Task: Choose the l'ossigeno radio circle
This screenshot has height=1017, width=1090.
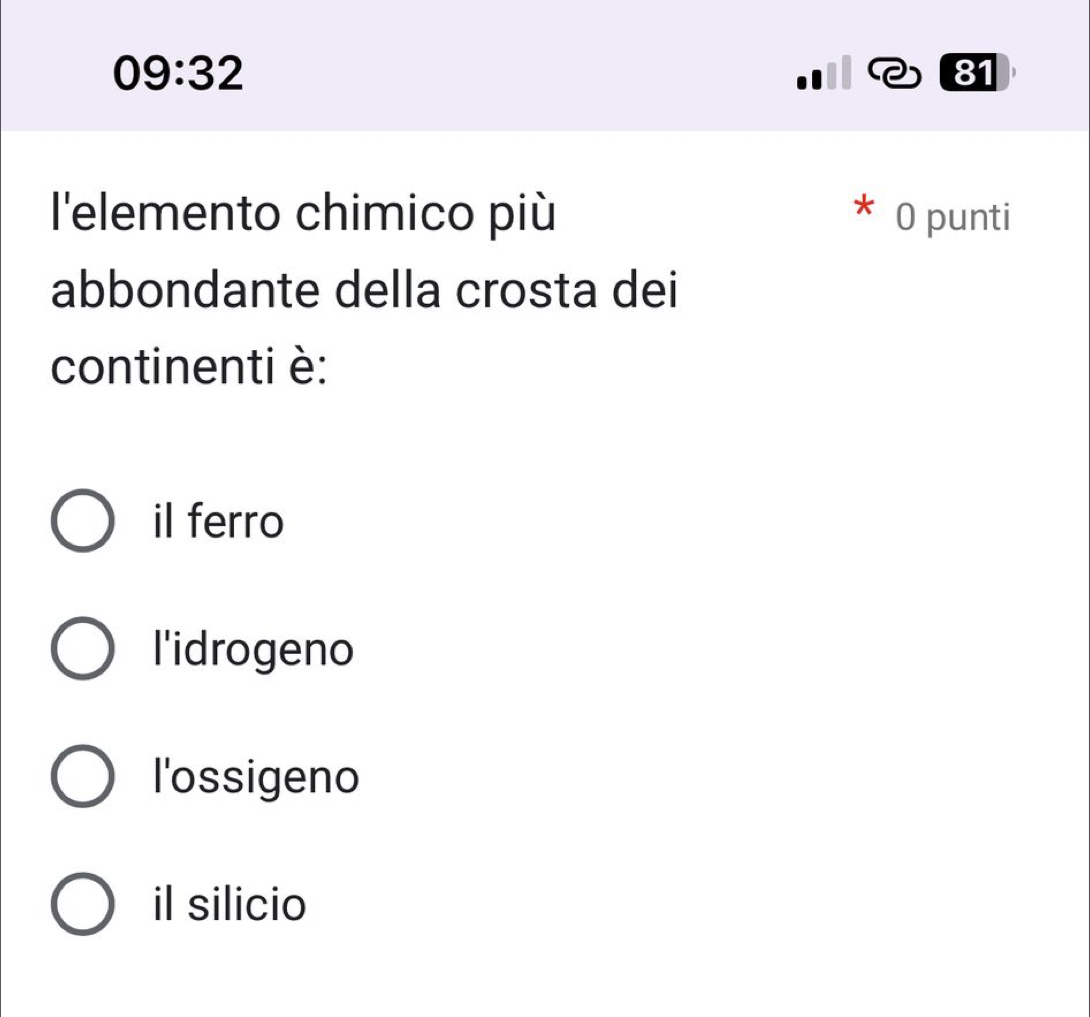Action: pos(82,777)
